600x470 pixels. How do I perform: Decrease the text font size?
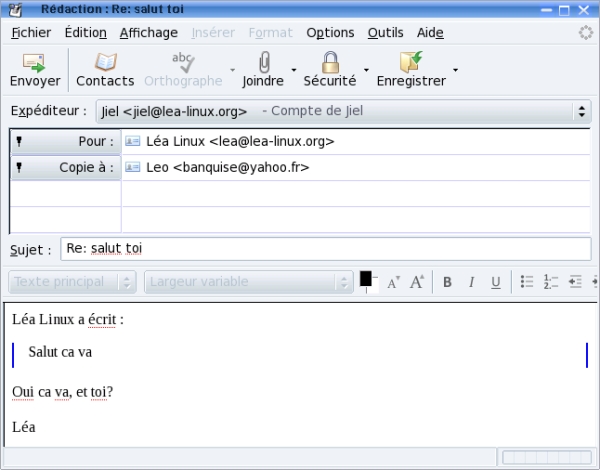tap(393, 282)
